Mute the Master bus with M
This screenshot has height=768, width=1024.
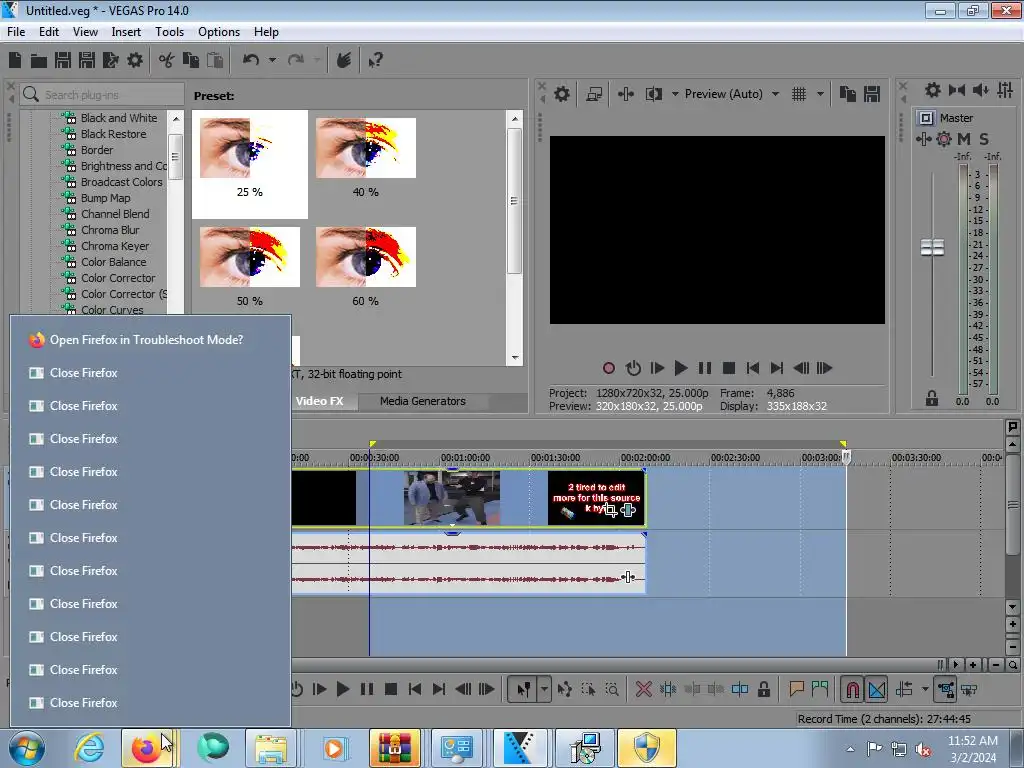pos(964,138)
